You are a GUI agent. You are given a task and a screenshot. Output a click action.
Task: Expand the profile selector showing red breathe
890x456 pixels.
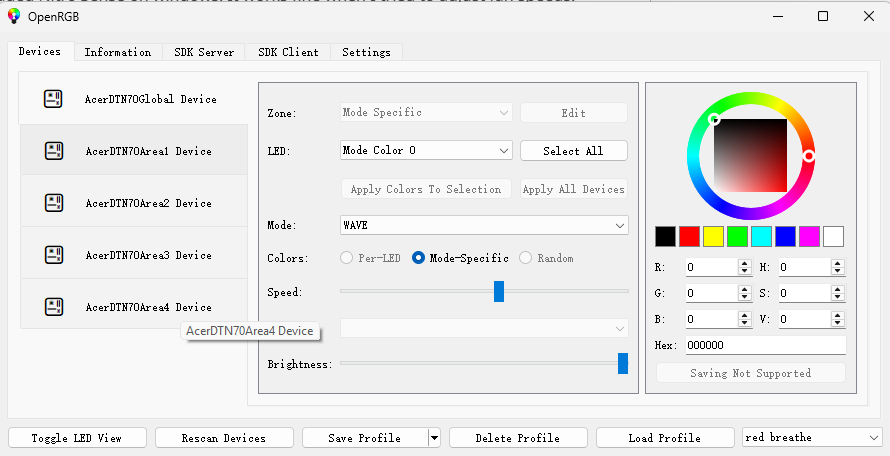tap(812, 437)
